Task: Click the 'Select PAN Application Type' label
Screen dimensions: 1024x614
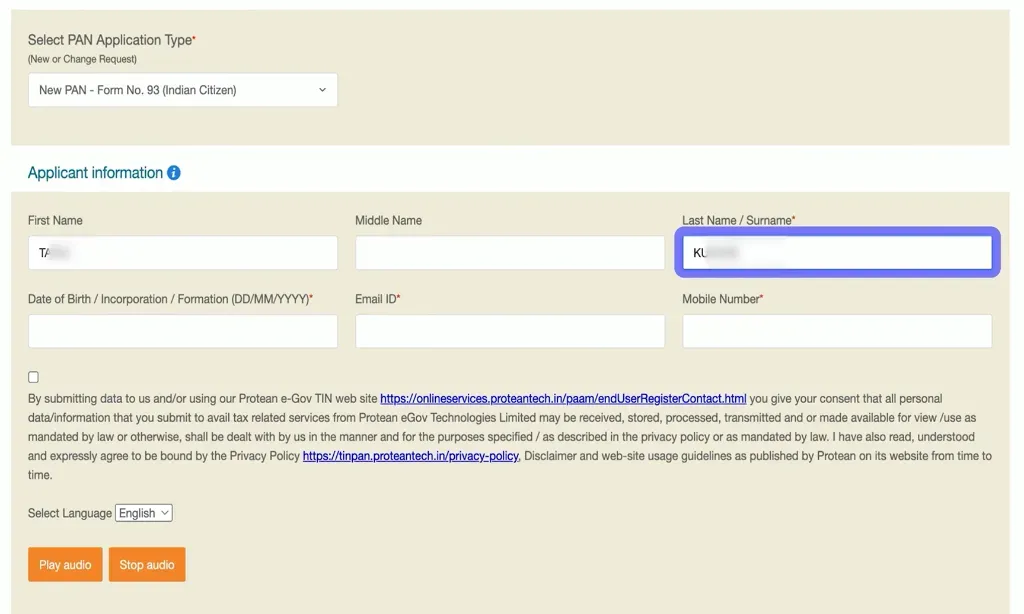Action: point(110,40)
